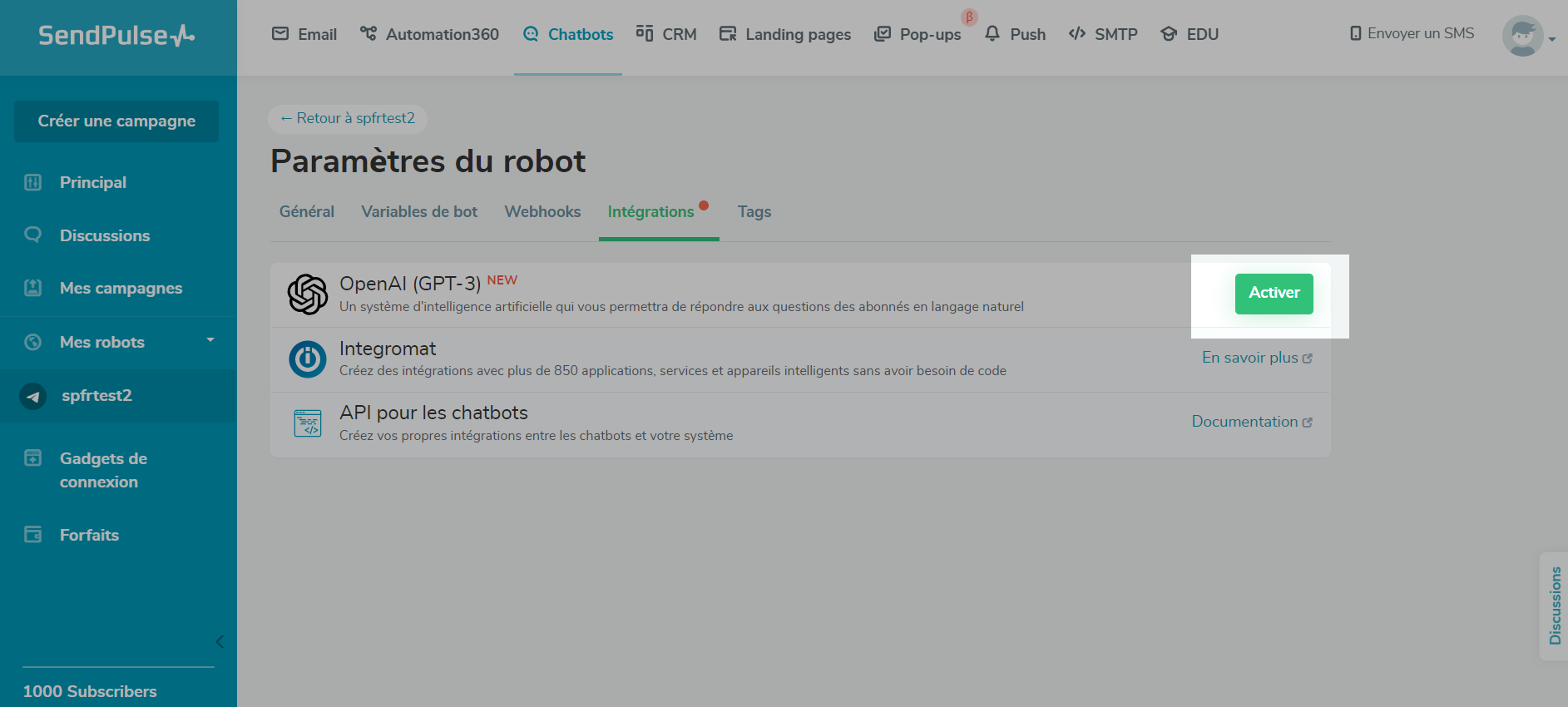The width and height of the screenshot is (1568, 707).
Task: Click the Mes campagnes sidebar icon
Action: pos(33,288)
